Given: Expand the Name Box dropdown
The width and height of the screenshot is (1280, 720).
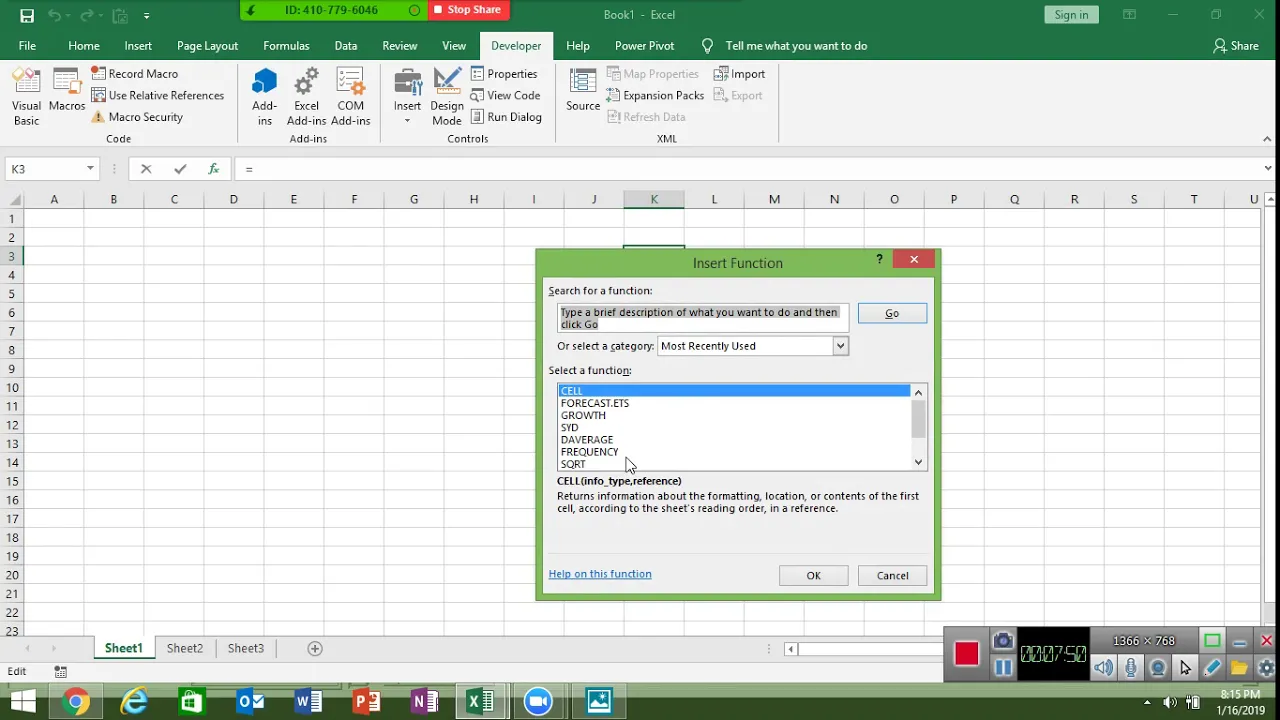Looking at the screenshot, I should point(90,169).
